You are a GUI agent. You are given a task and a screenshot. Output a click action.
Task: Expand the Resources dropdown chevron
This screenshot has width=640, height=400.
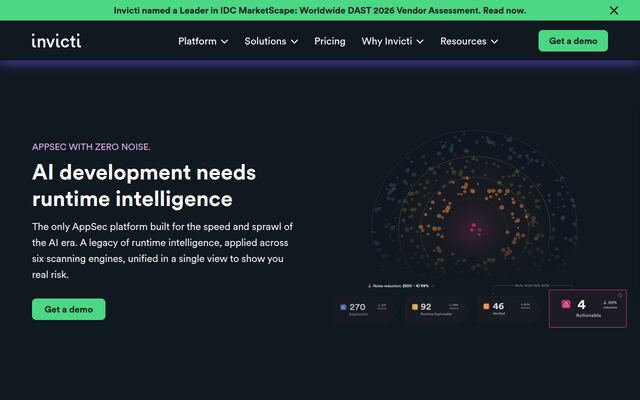coord(494,42)
